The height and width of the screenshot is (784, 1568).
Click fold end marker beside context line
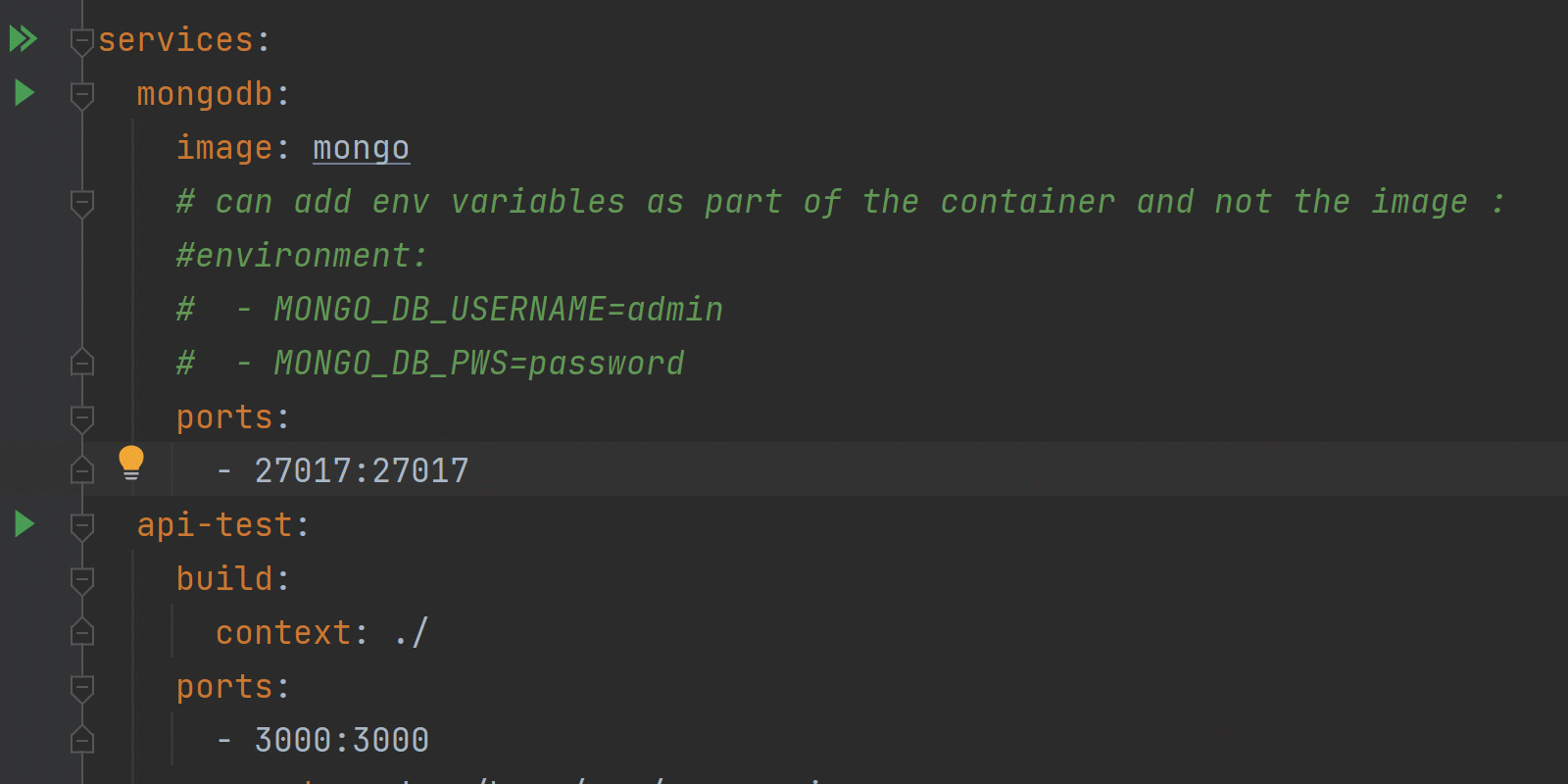click(82, 632)
